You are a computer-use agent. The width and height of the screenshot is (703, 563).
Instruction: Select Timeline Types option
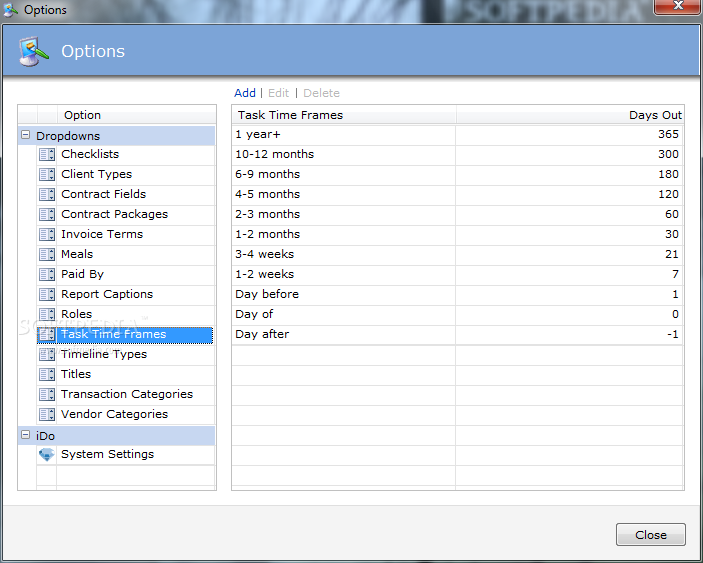[126, 355]
